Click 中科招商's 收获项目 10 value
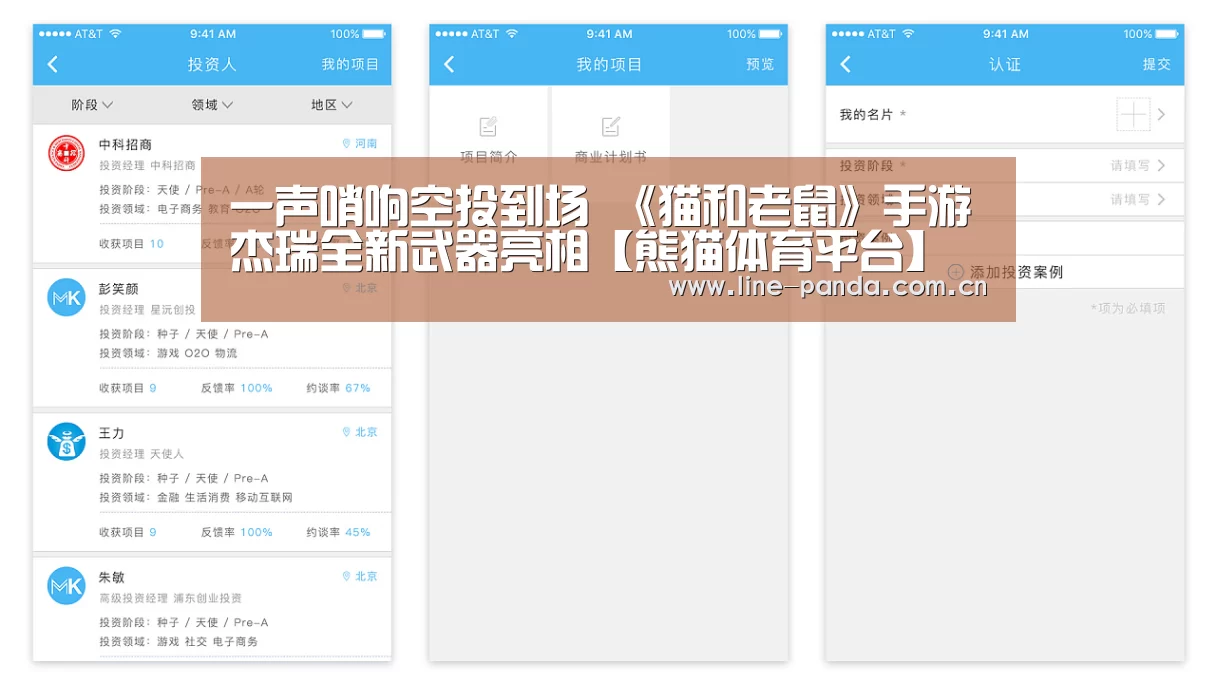Screen dimensions: 1216x684 157,244
